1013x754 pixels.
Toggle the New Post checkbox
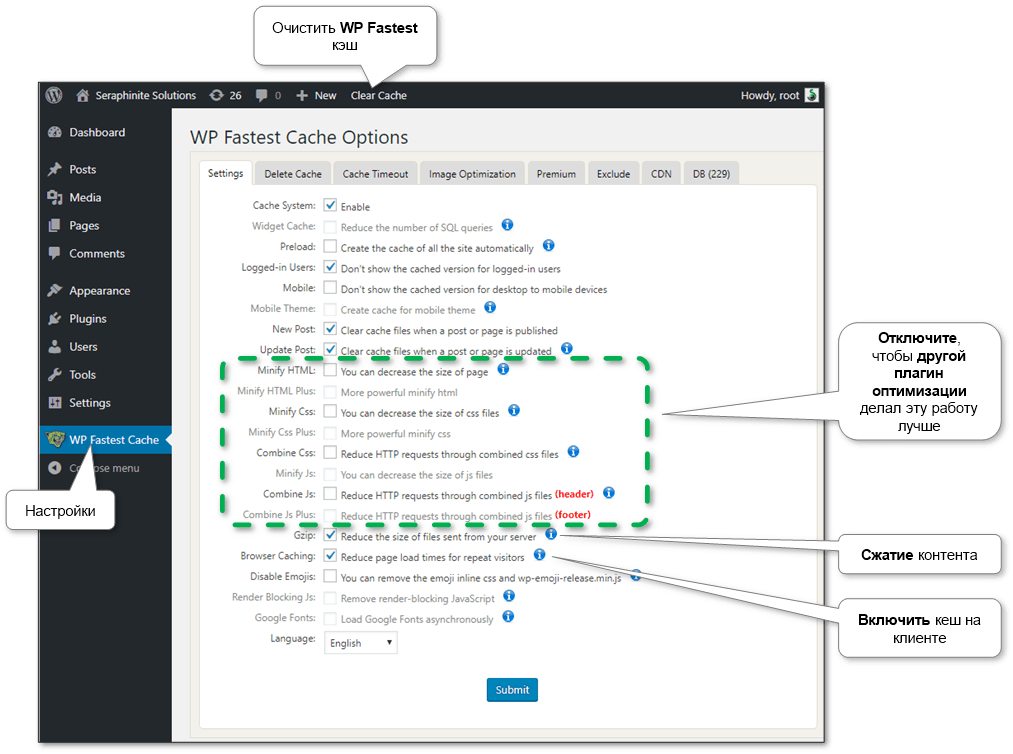(x=330, y=329)
